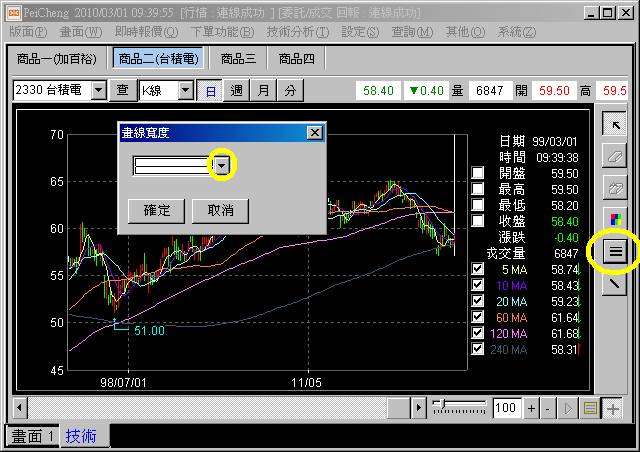Uncheck the 60 MA moving average

click(x=478, y=317)
